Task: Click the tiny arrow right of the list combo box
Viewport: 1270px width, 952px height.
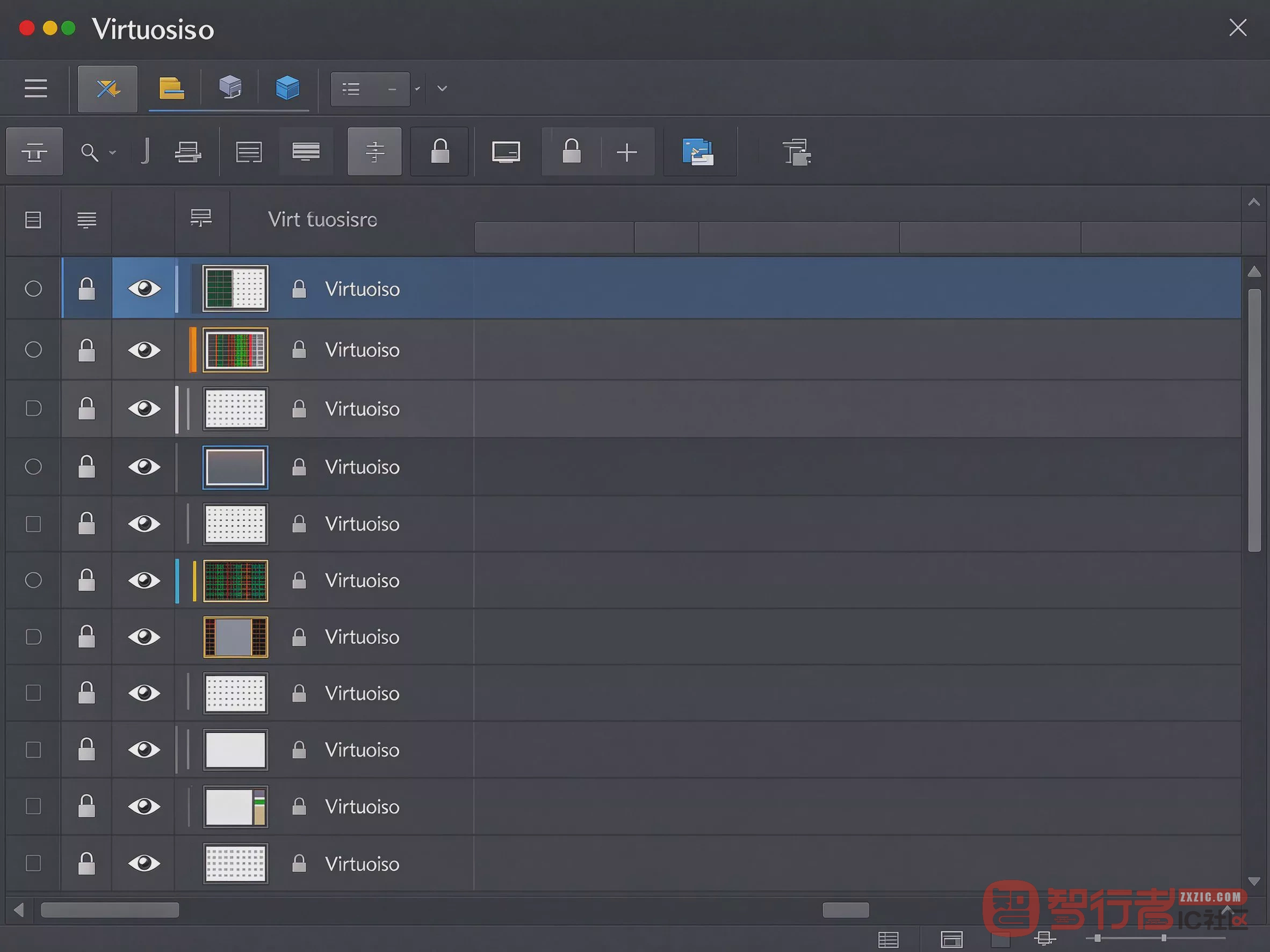Action: [x=417, y=89]
